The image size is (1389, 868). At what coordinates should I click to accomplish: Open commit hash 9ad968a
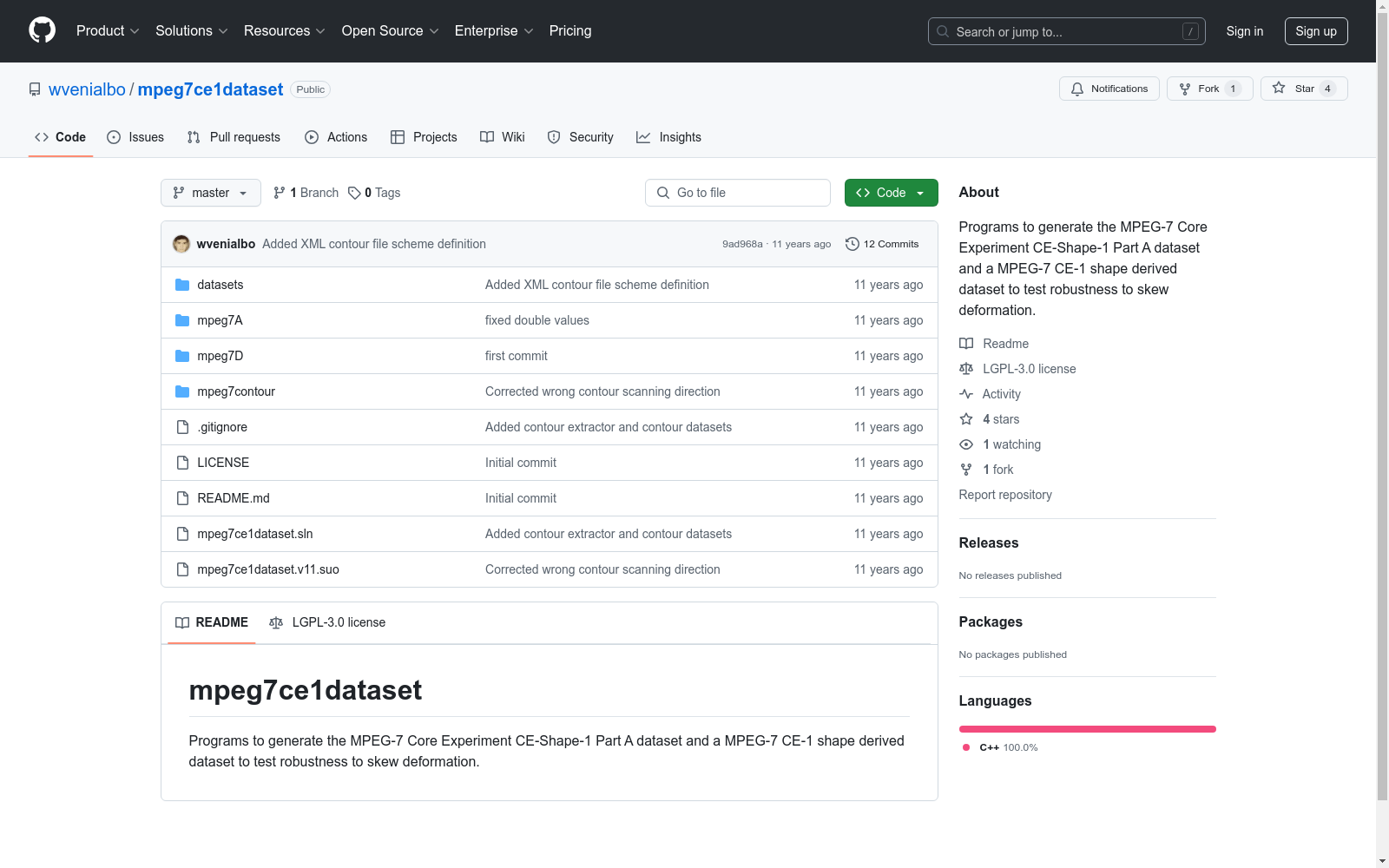pos(742,244)
